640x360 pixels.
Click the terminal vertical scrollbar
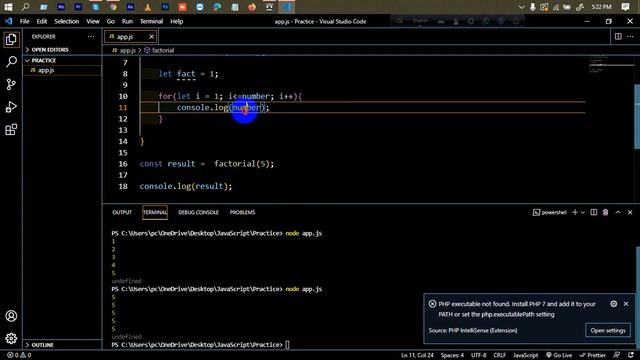tap(637, 298)
